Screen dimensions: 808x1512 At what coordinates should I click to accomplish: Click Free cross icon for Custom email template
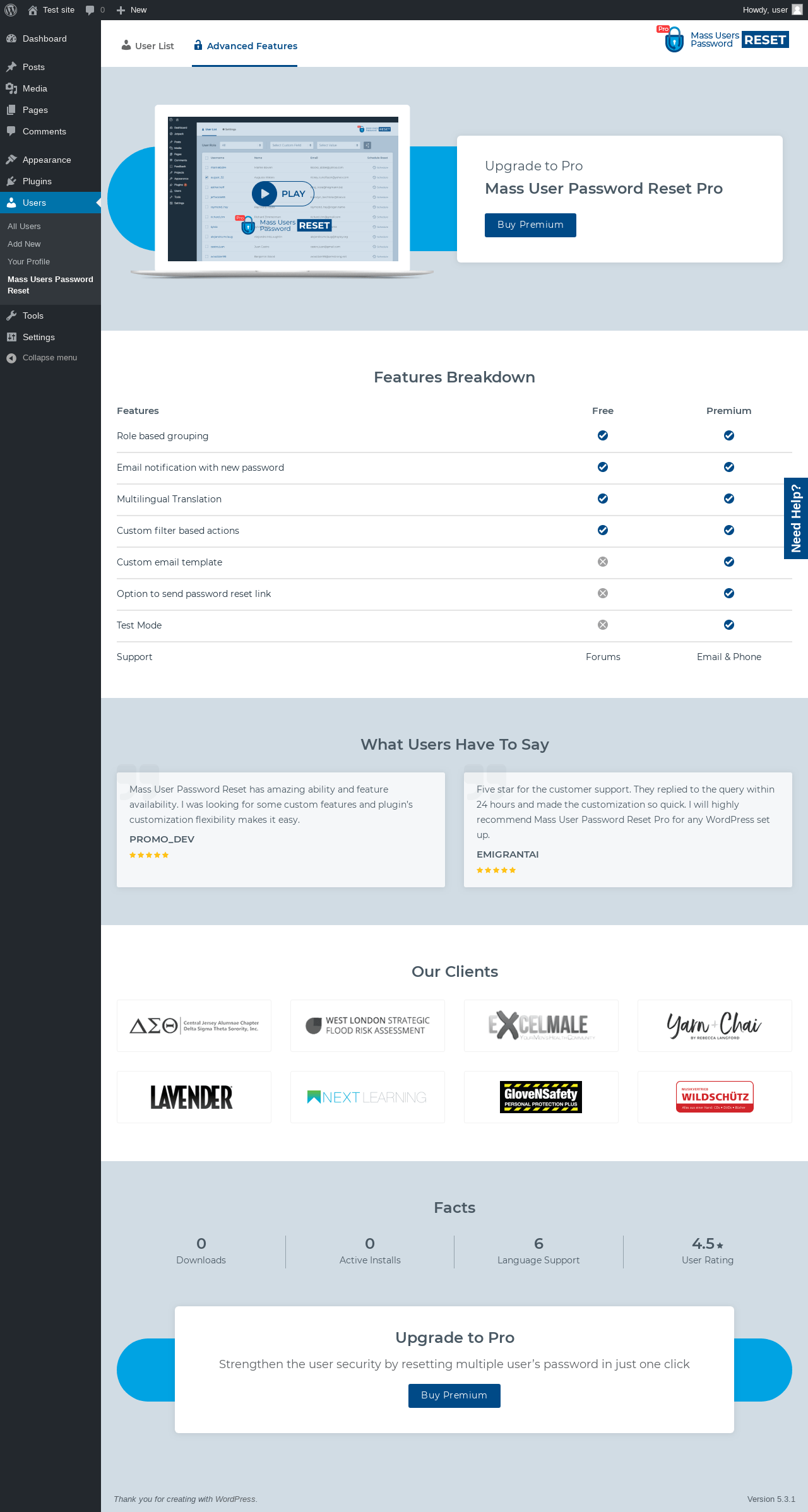[x=603, y=562]
